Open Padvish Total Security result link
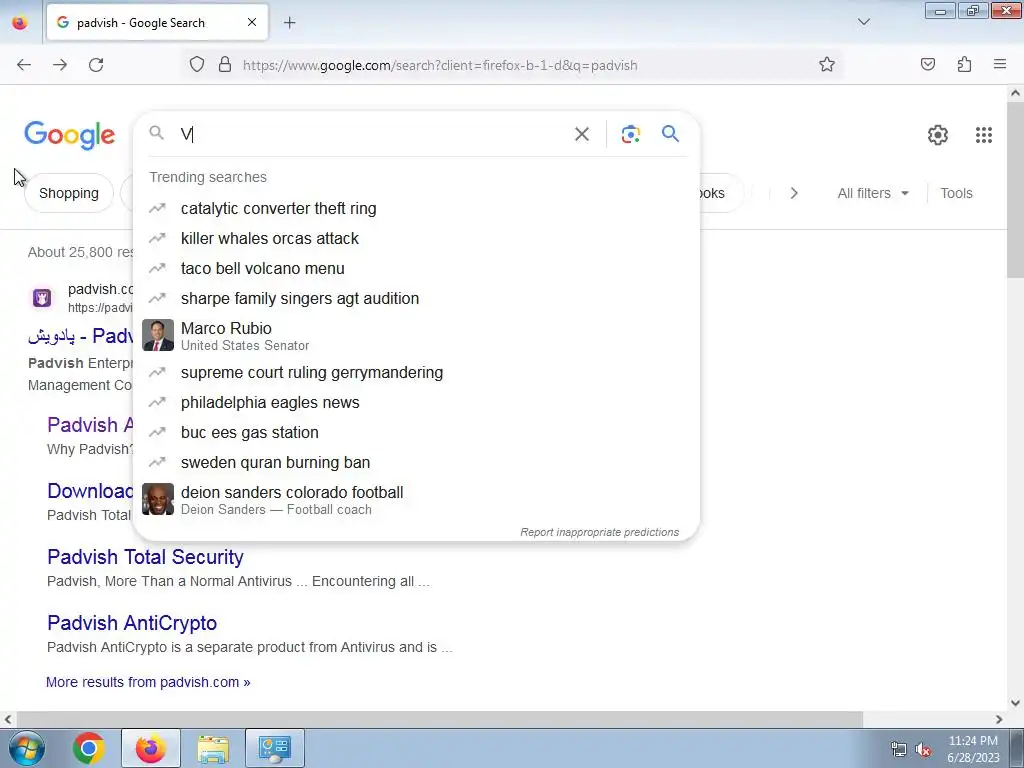The height and width of the screenshot is (768, 1024). (145, 557)
